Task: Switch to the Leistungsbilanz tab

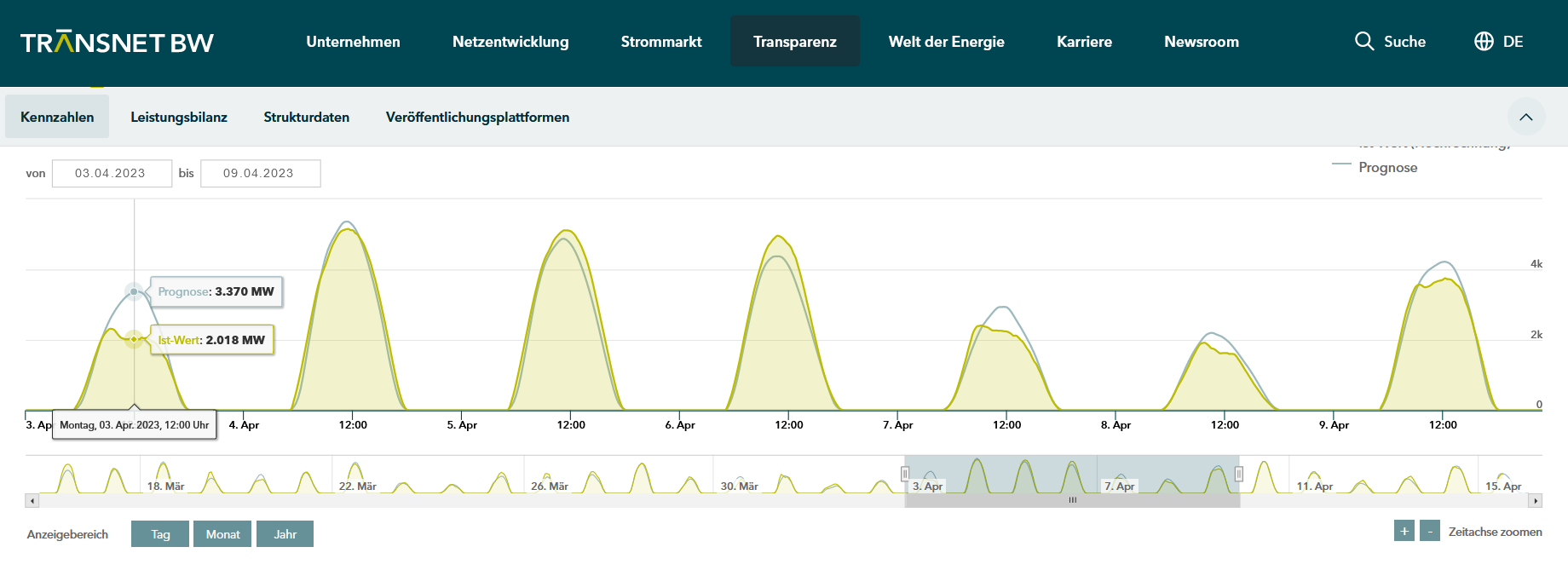Action: [179, 117]
